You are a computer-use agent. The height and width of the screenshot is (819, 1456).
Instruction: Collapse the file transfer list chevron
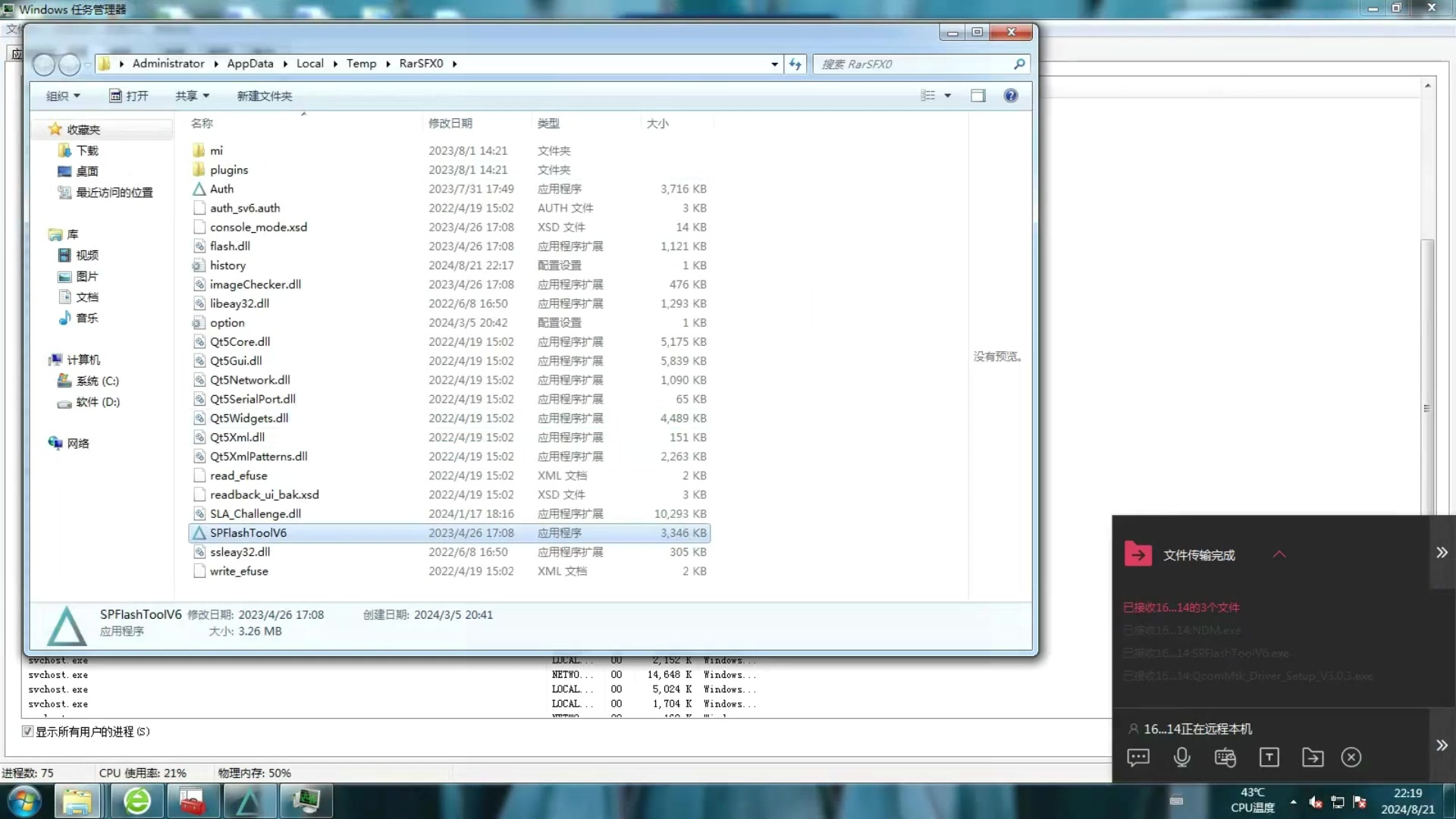click(1279, 554)
